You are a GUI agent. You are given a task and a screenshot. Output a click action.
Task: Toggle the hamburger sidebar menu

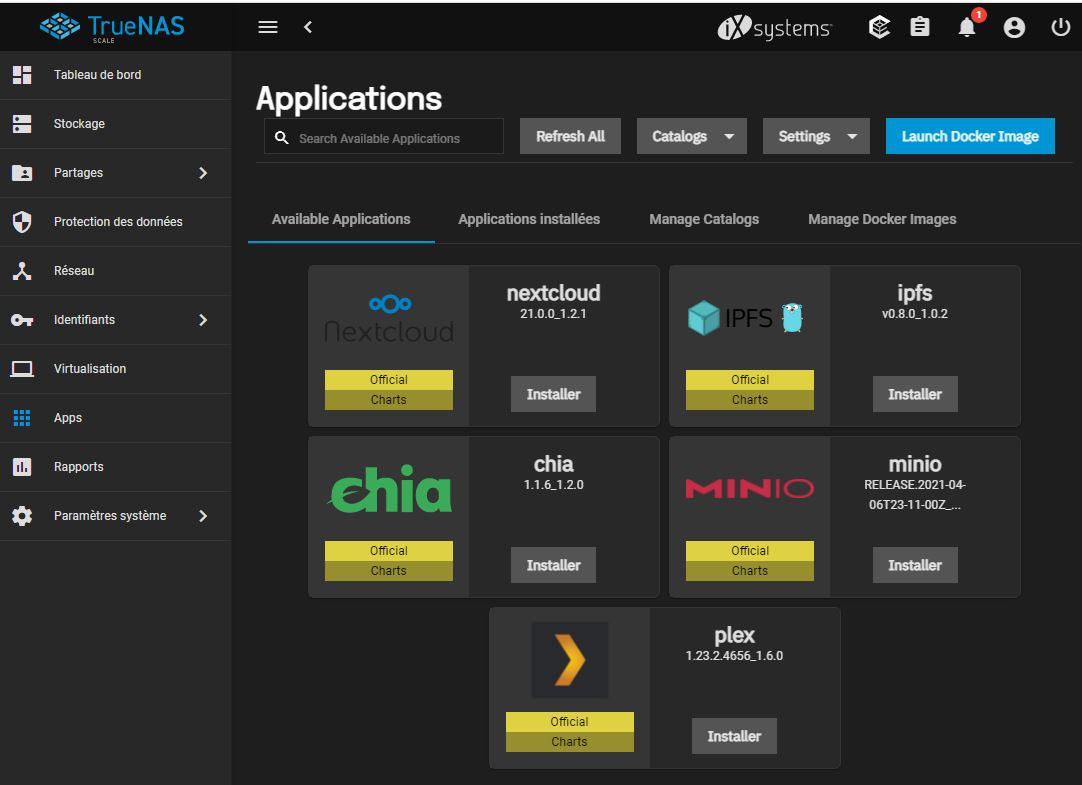(268, 27)
